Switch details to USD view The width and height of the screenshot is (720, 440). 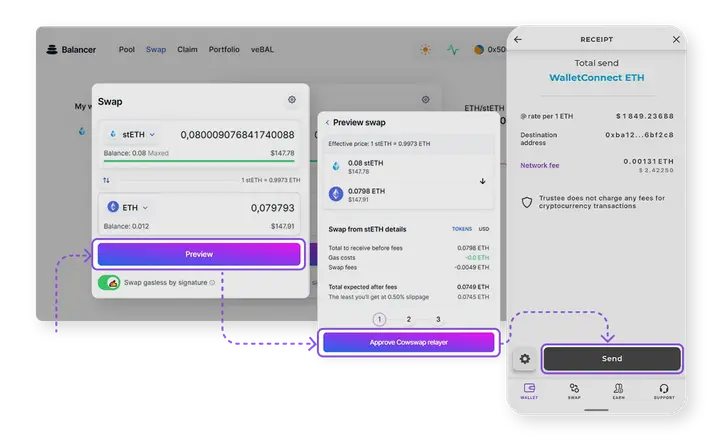coord(484,229)
